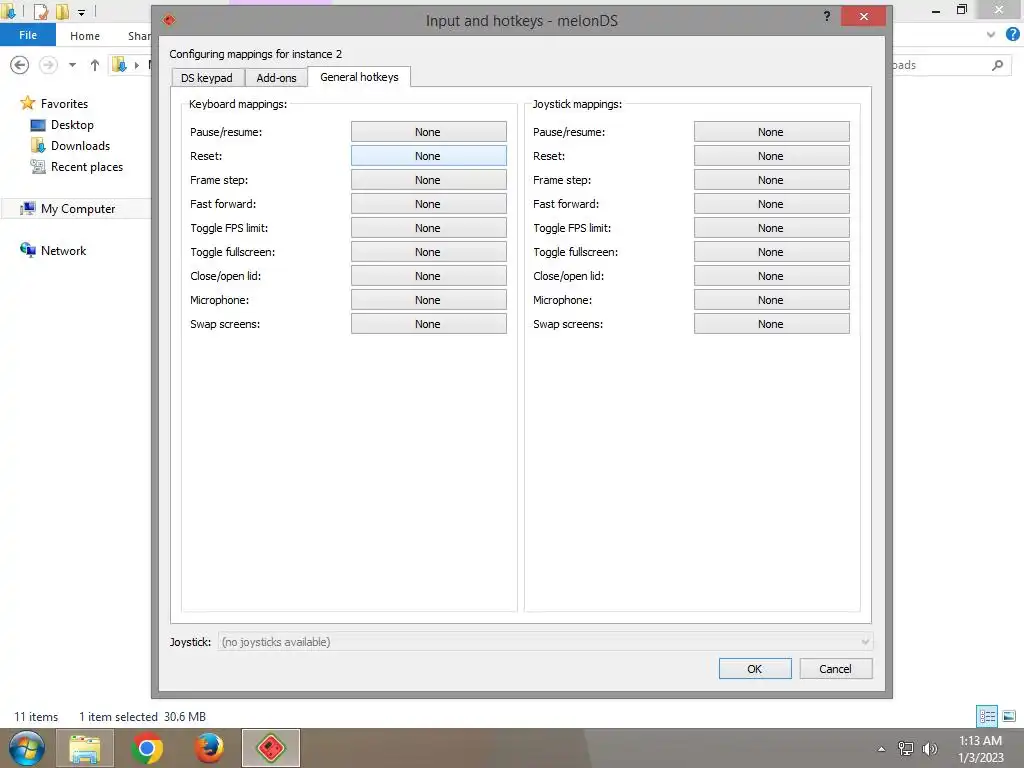
Task: Show hidden system tray icons
Action: (x=881, y=749)
